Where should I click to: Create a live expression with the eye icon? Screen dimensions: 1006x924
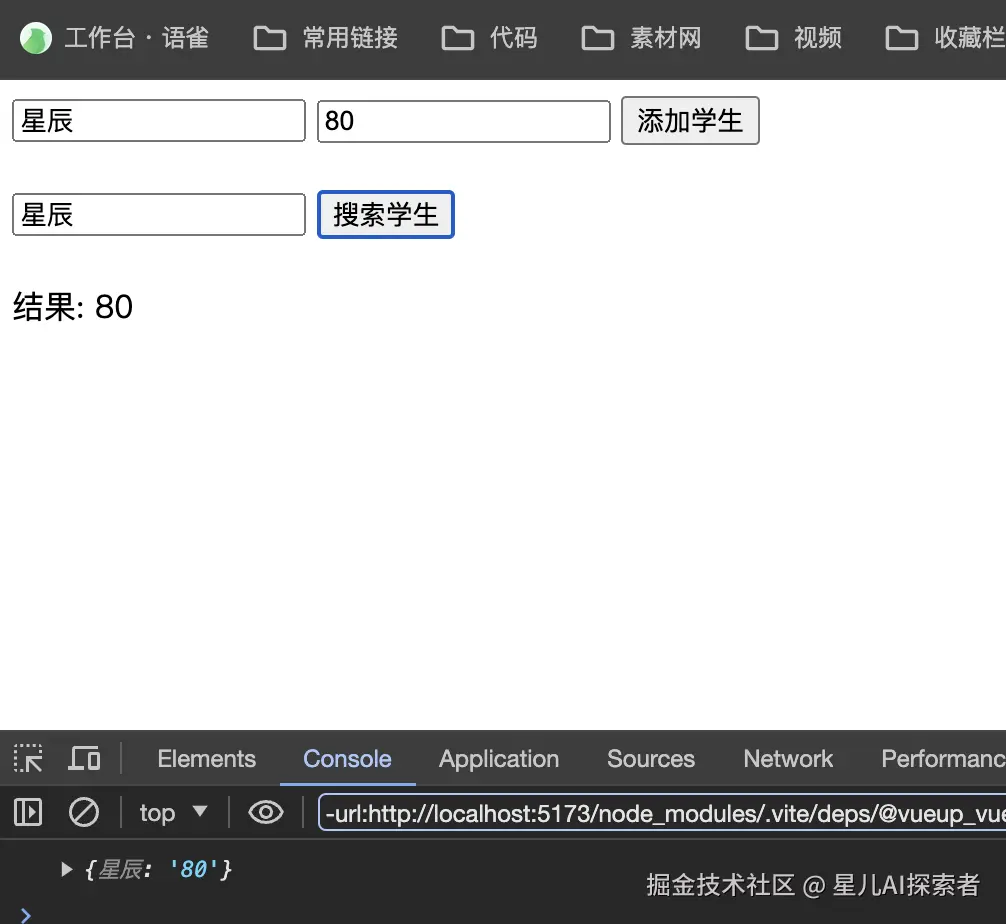click(265, 812)
